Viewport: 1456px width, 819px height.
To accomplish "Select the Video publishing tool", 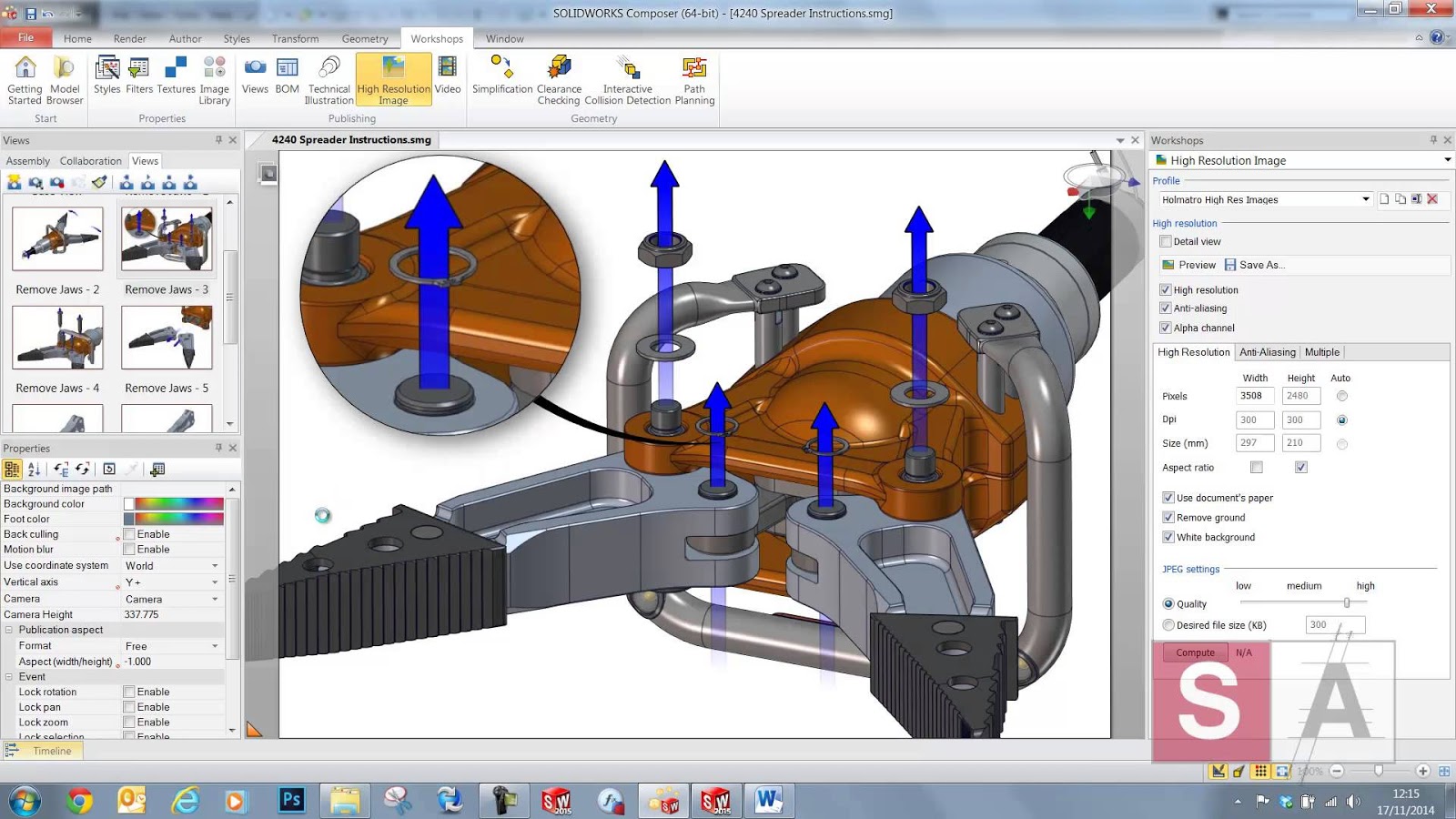I will (447, 77).
